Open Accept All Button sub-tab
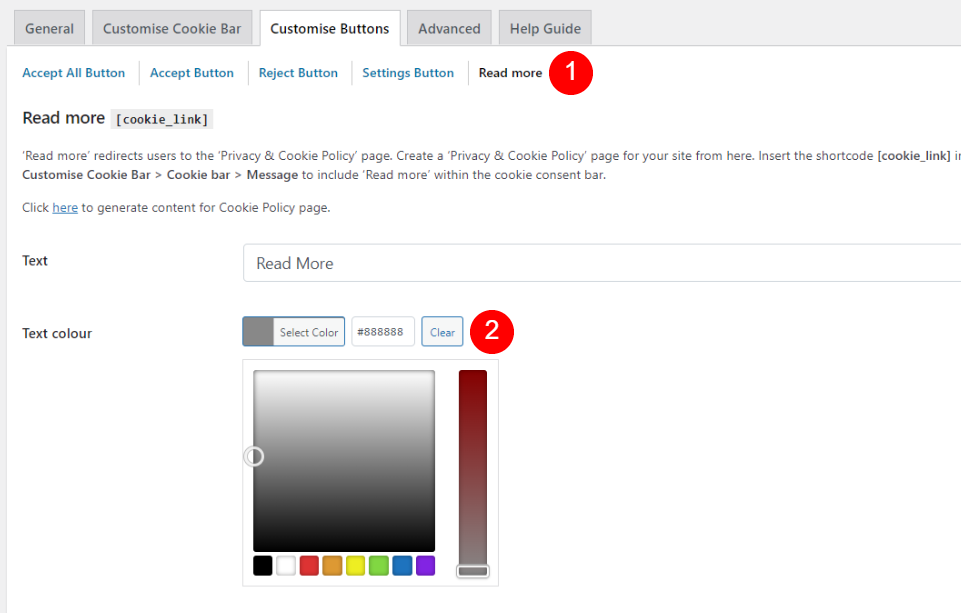Image resolution: width=961 pixels, height=613 pixels. [74, 73]
